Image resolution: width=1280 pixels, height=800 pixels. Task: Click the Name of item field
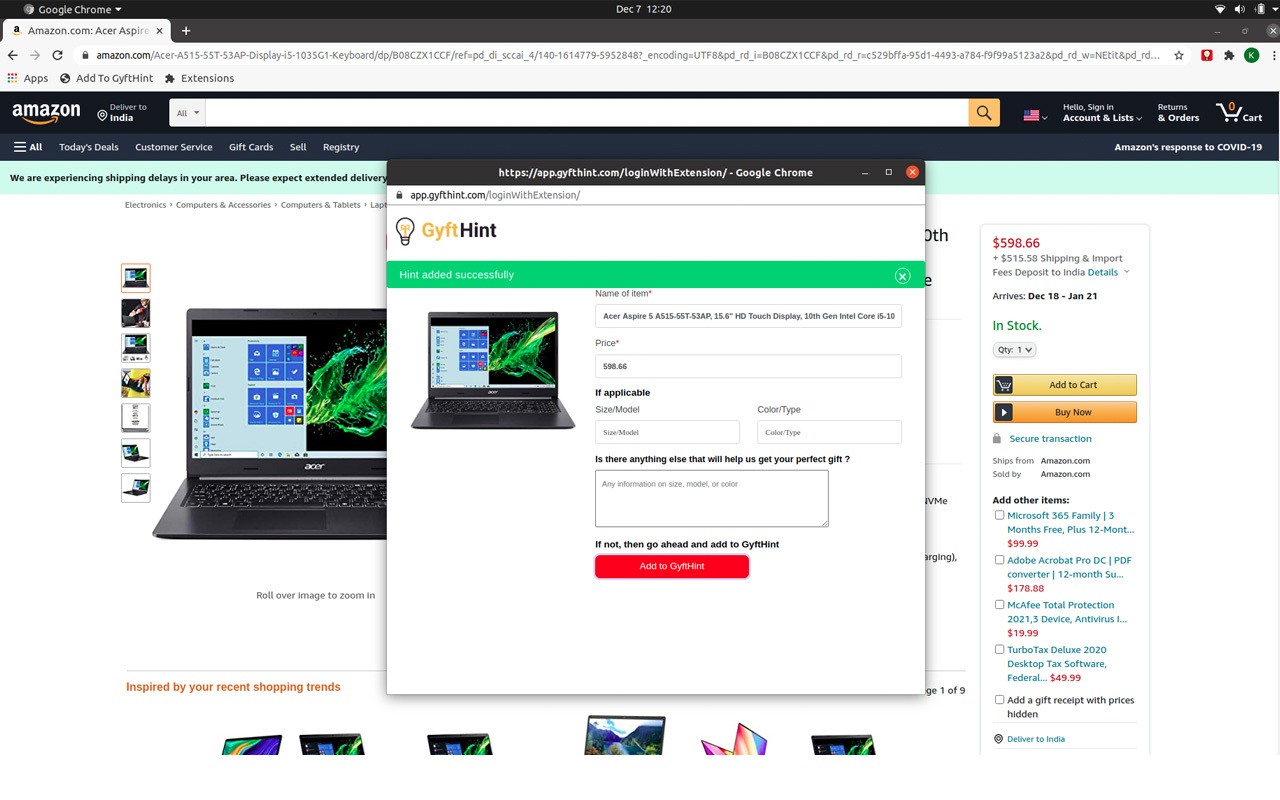pos(748,316)
